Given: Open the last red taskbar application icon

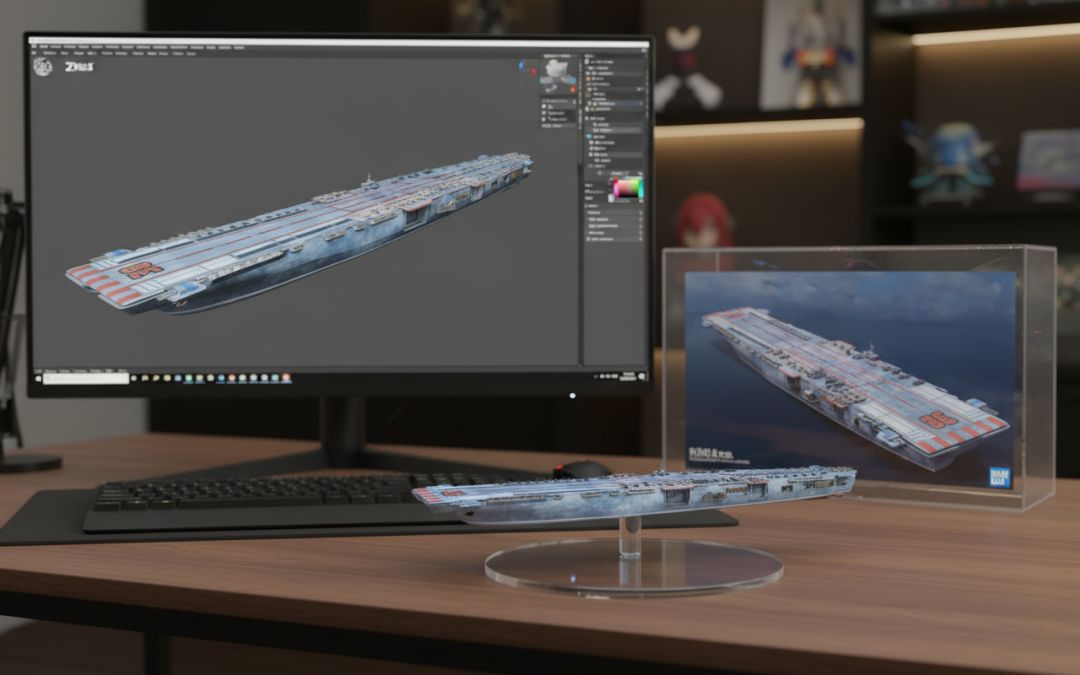Looking at the screenshot, I should point(287,378).
